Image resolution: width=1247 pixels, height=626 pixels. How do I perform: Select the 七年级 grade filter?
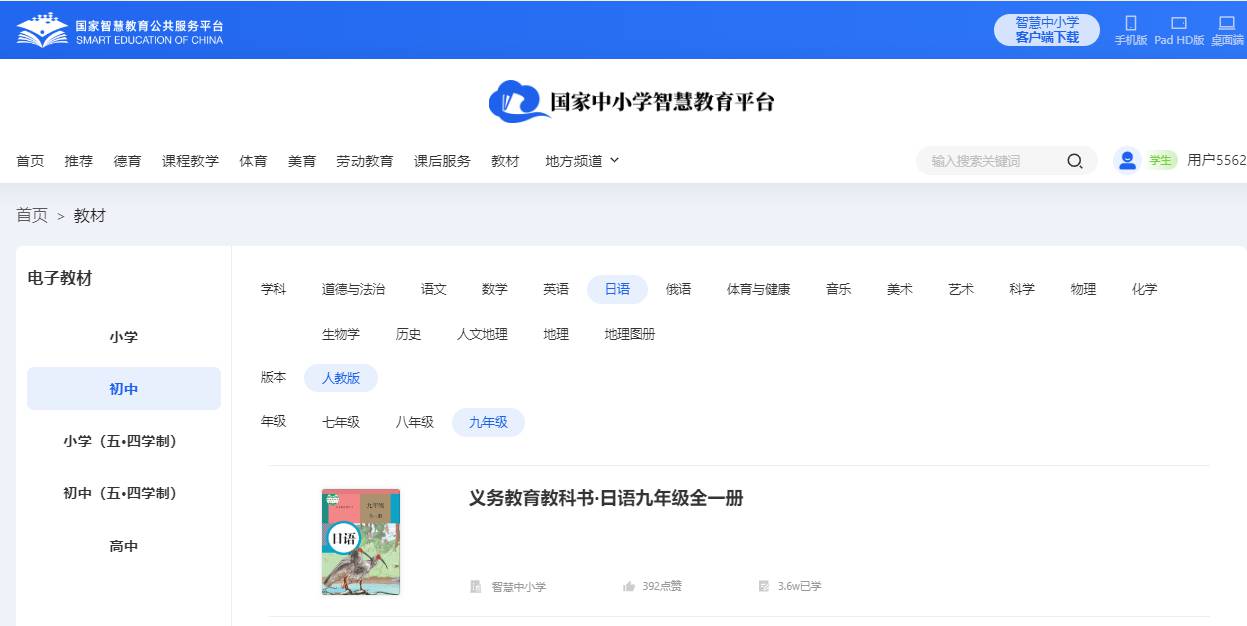341,422
